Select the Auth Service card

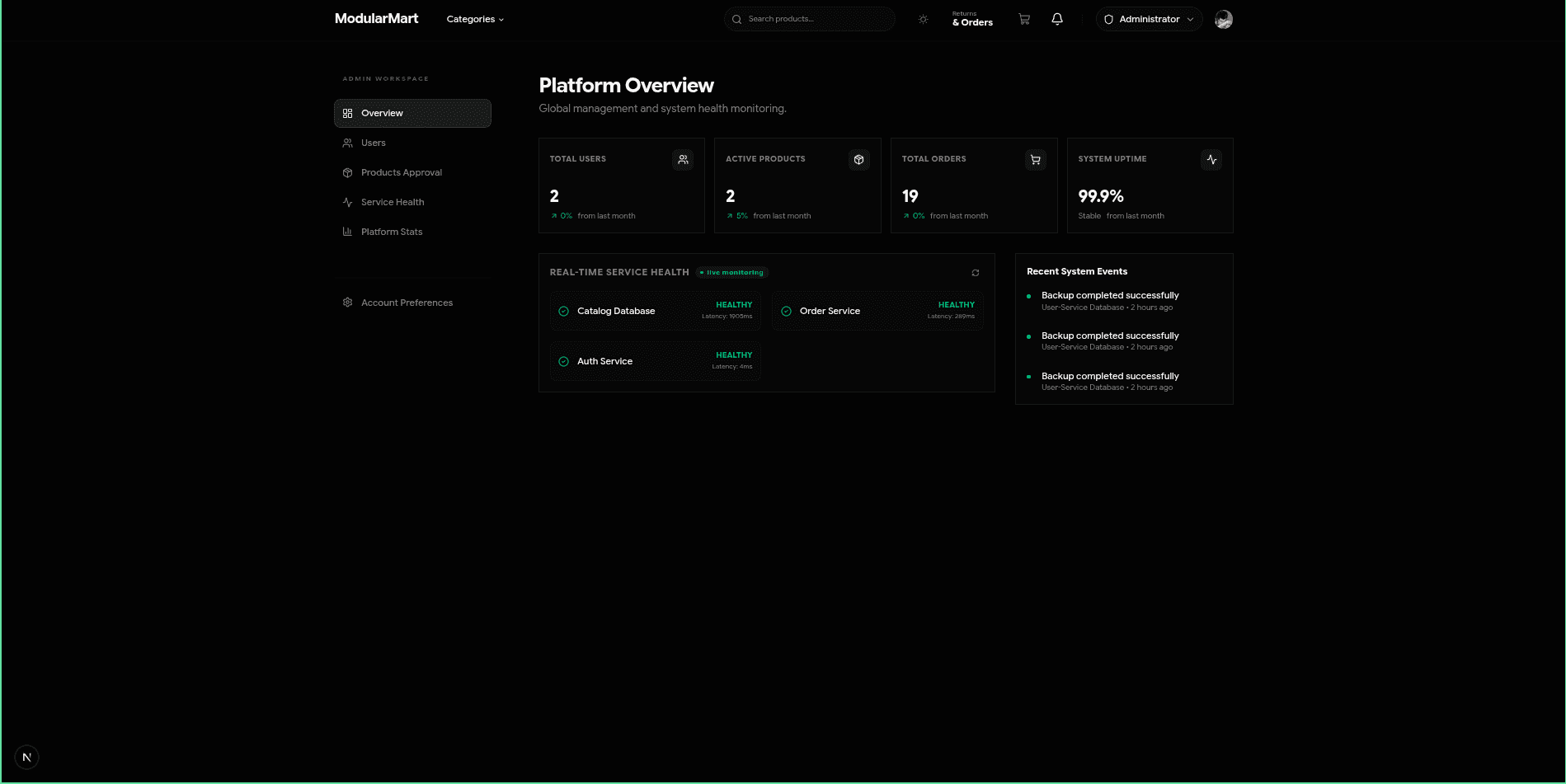656,361
